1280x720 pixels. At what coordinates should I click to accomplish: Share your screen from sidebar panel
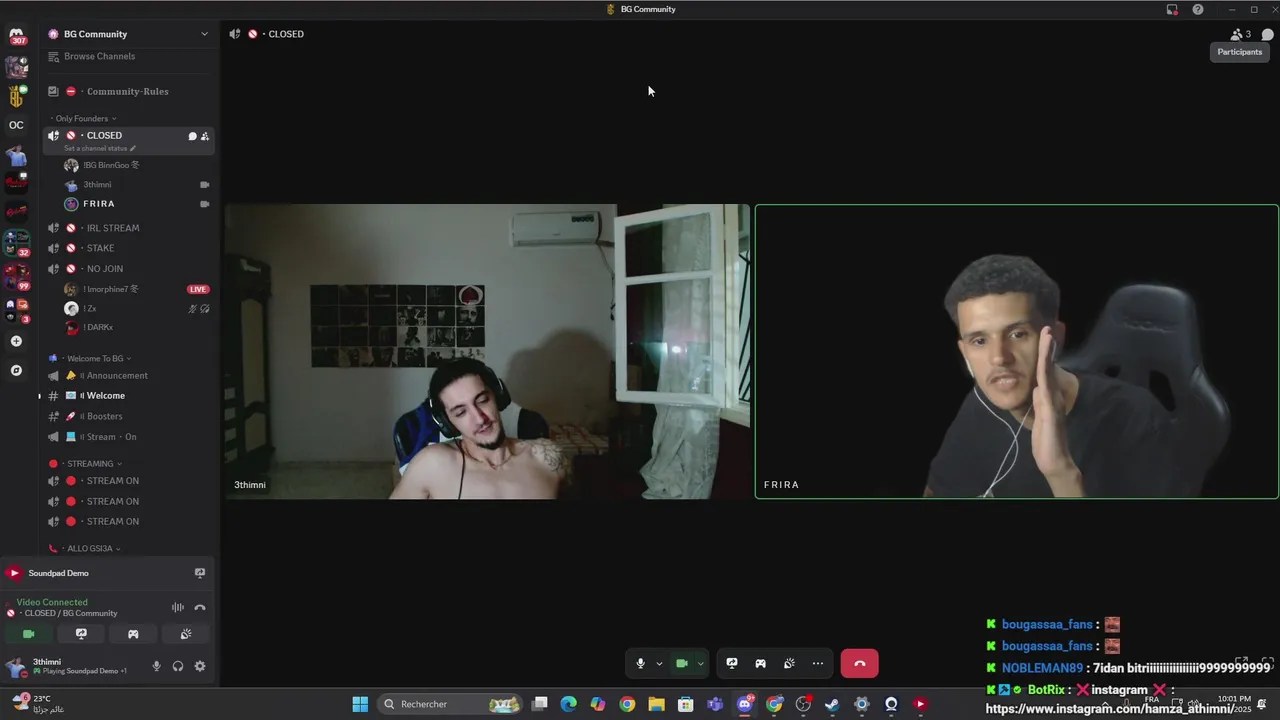[x=81, y=634]
